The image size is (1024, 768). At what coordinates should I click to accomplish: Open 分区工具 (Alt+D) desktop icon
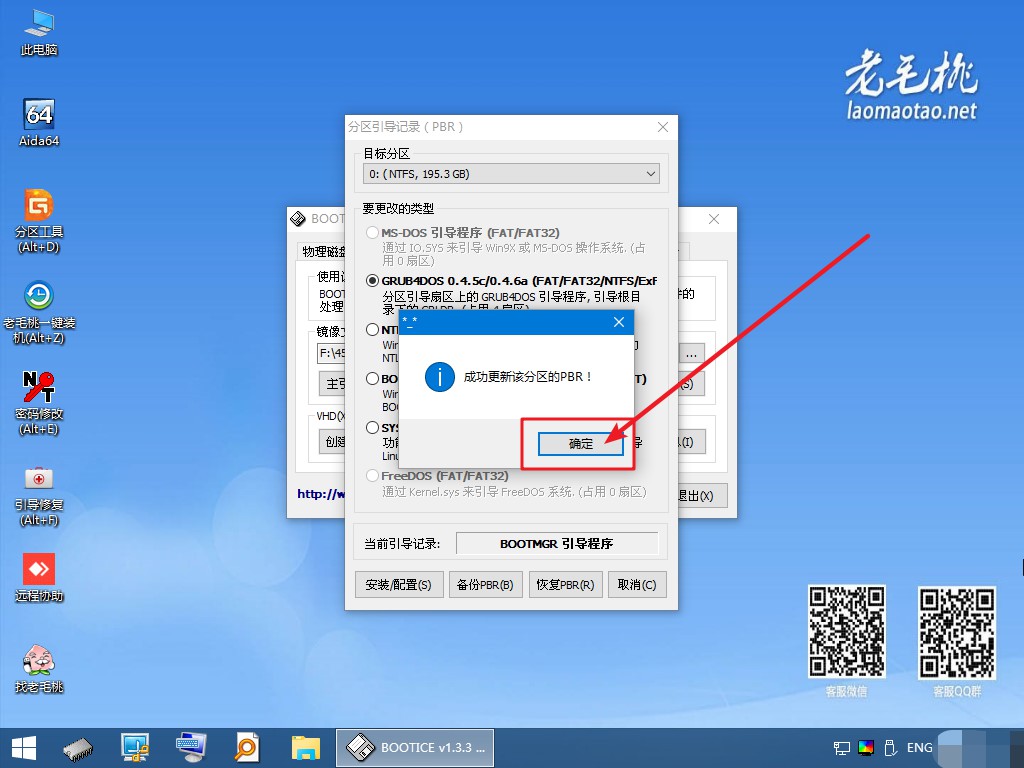pyautogui.click(x=39, y=221)
